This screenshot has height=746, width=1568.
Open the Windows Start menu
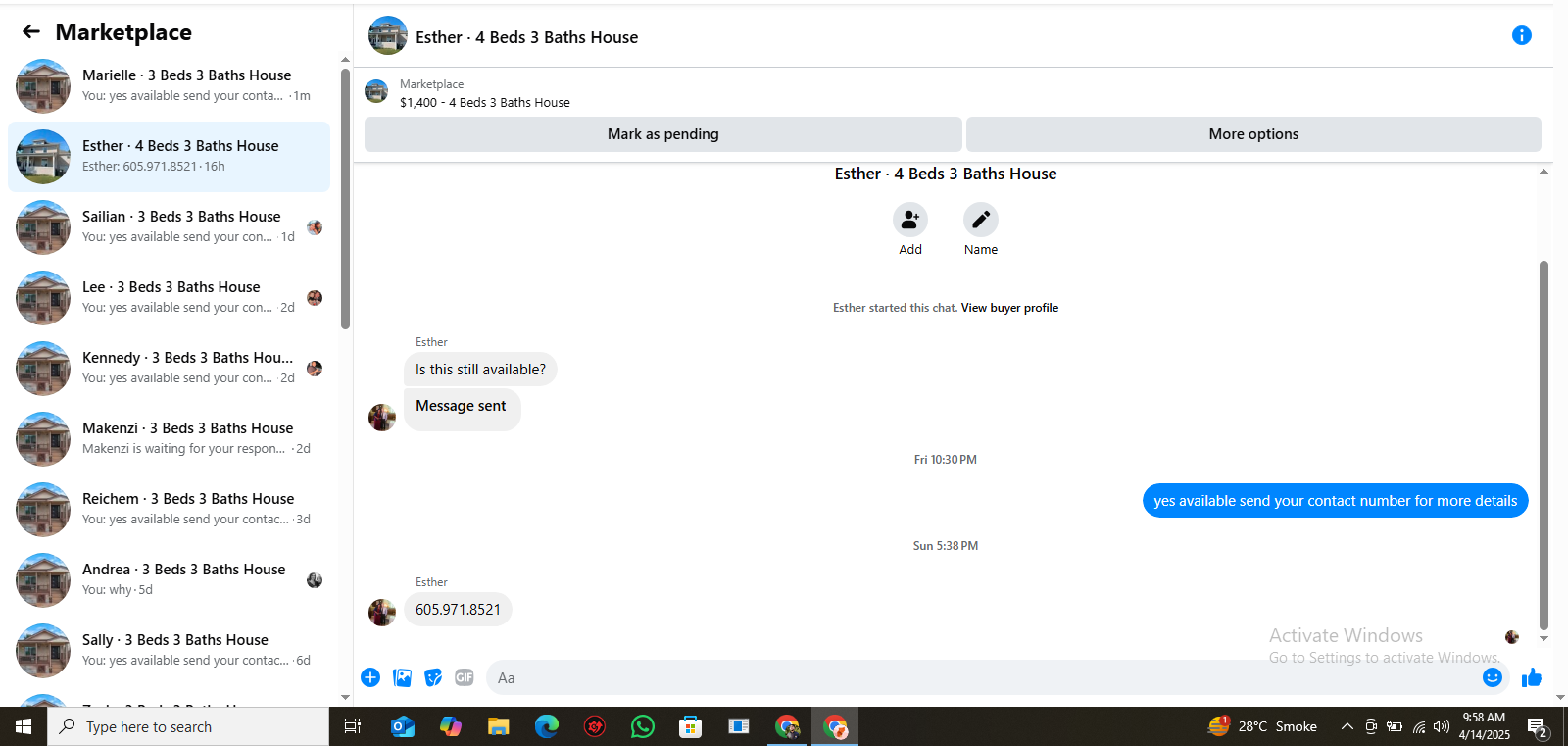pos(24,726)
